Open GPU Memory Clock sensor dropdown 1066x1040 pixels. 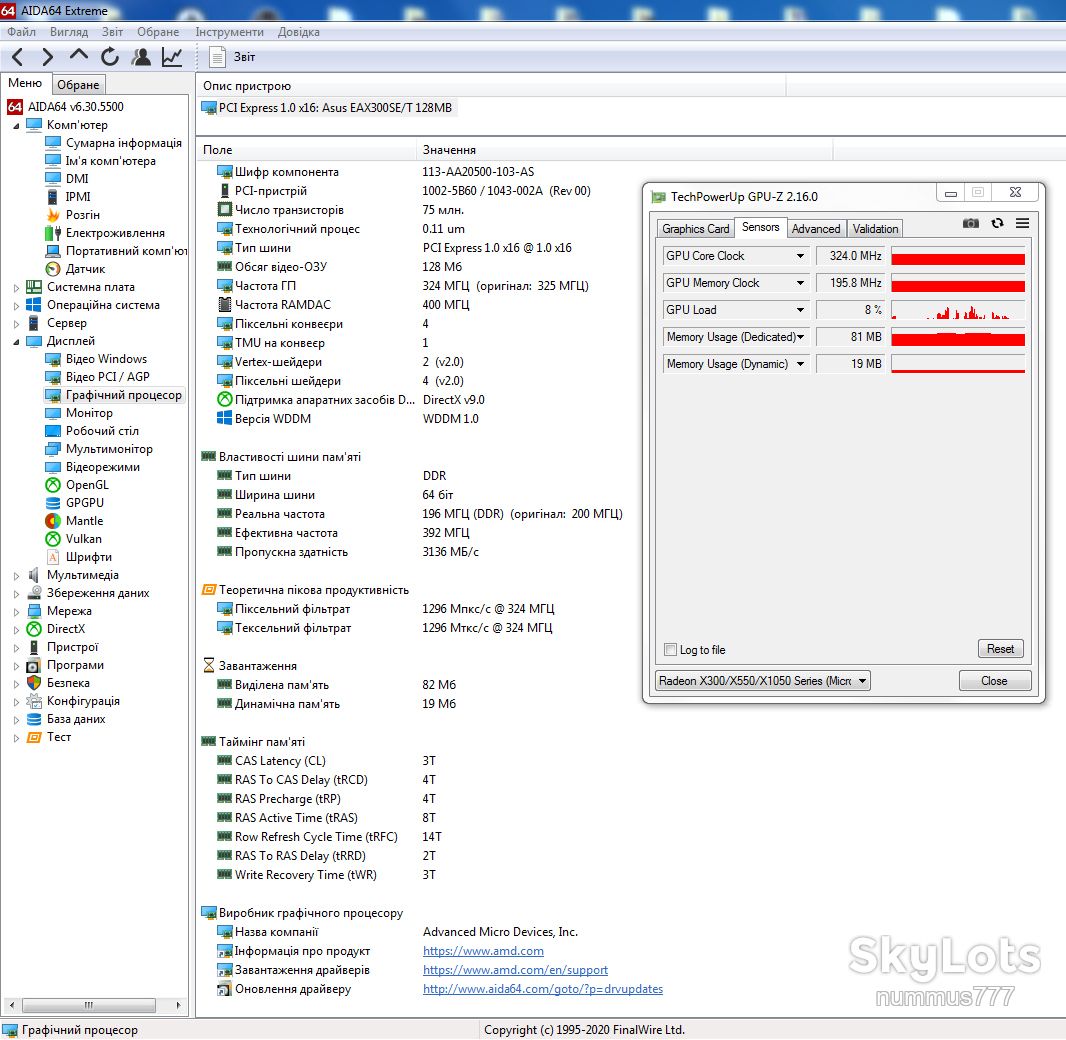point(800,283)
